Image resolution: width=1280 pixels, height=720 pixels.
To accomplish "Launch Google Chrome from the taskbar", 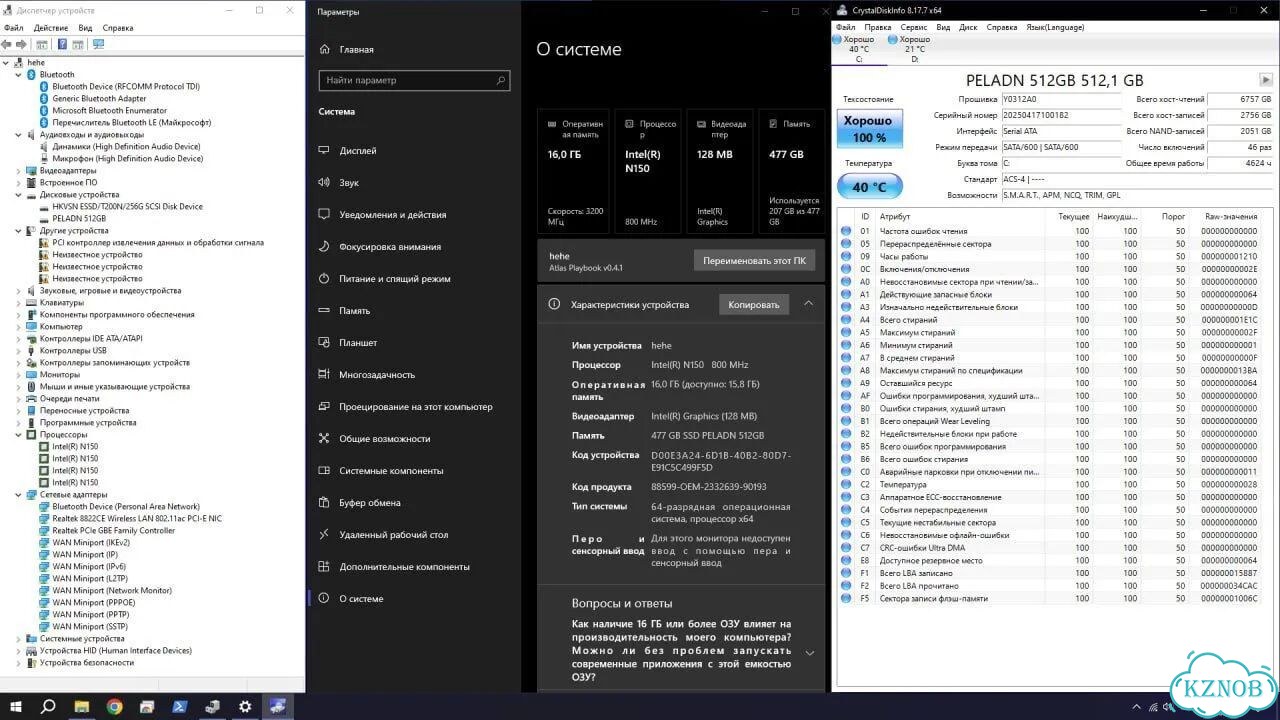I will (114, 706).
